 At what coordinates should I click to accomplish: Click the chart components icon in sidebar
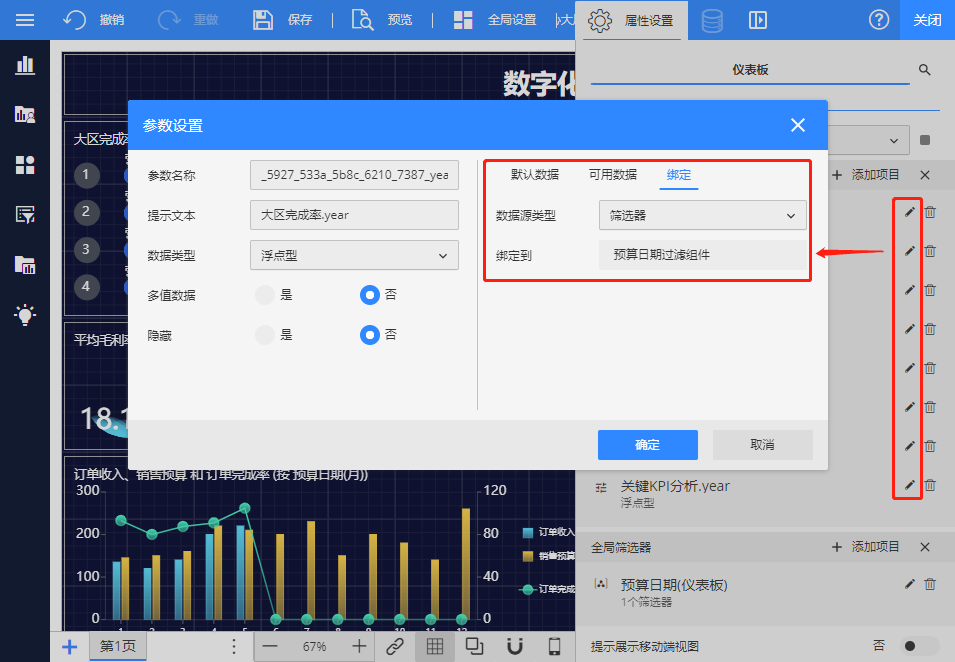[x=25, y=66]
